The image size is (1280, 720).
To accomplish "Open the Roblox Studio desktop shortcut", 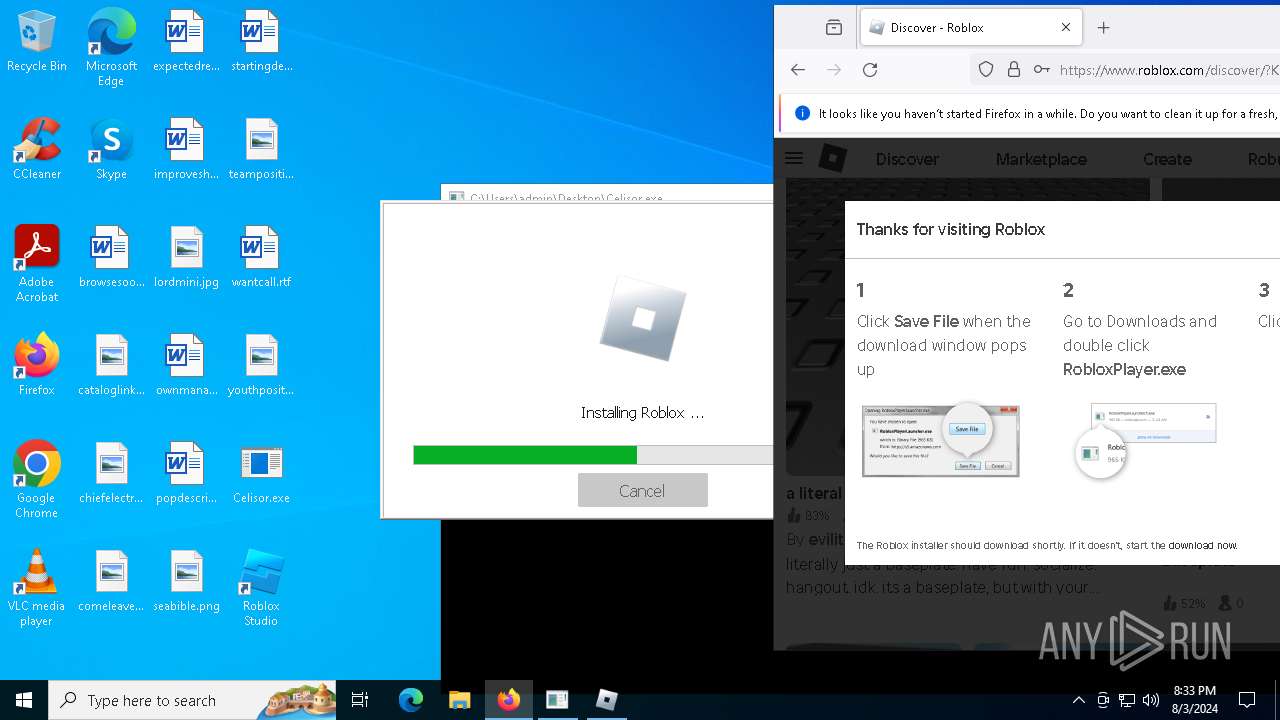I will pyautogui.click(x=261, y=587).
